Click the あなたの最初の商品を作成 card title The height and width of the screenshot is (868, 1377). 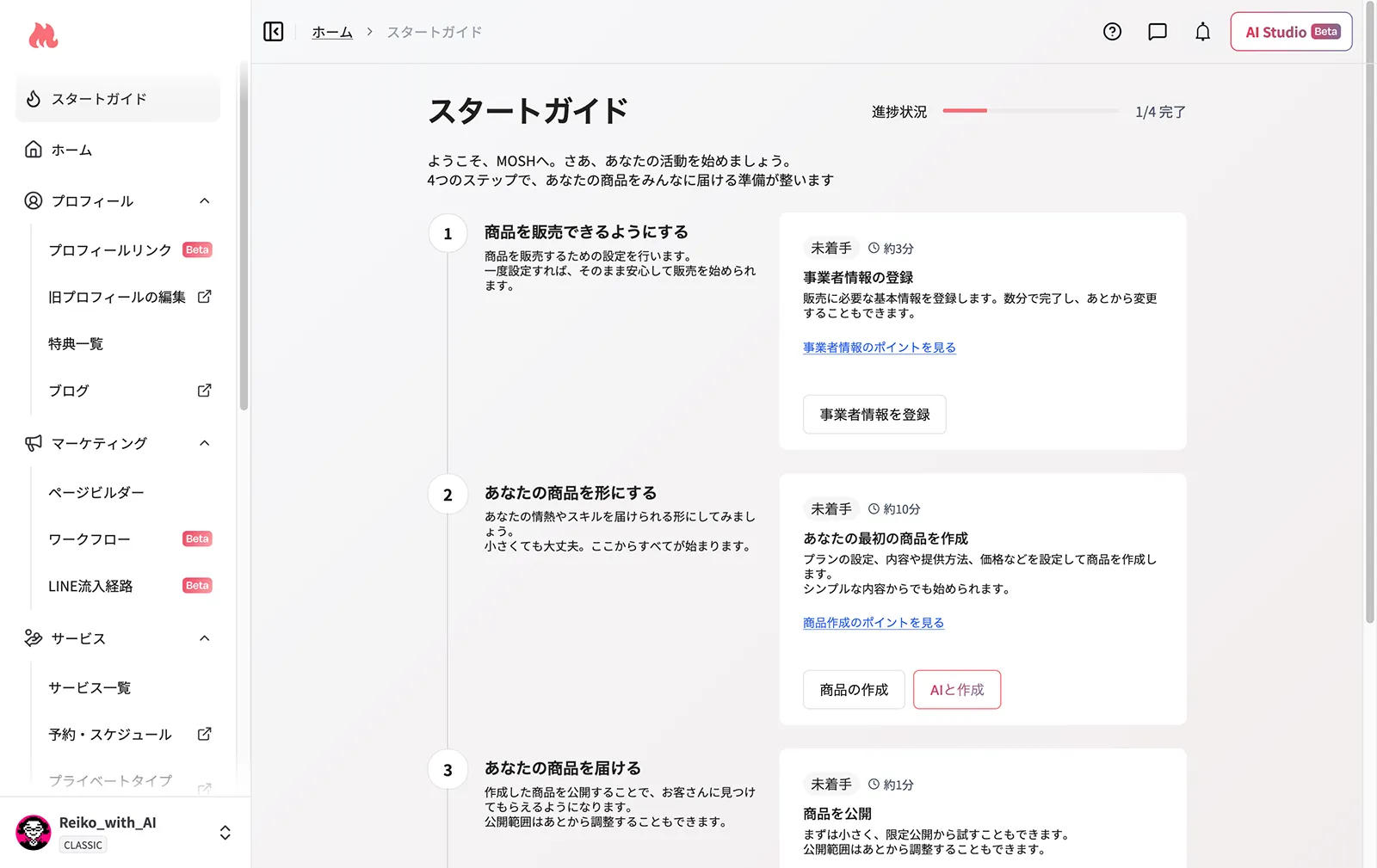point(886,539)
